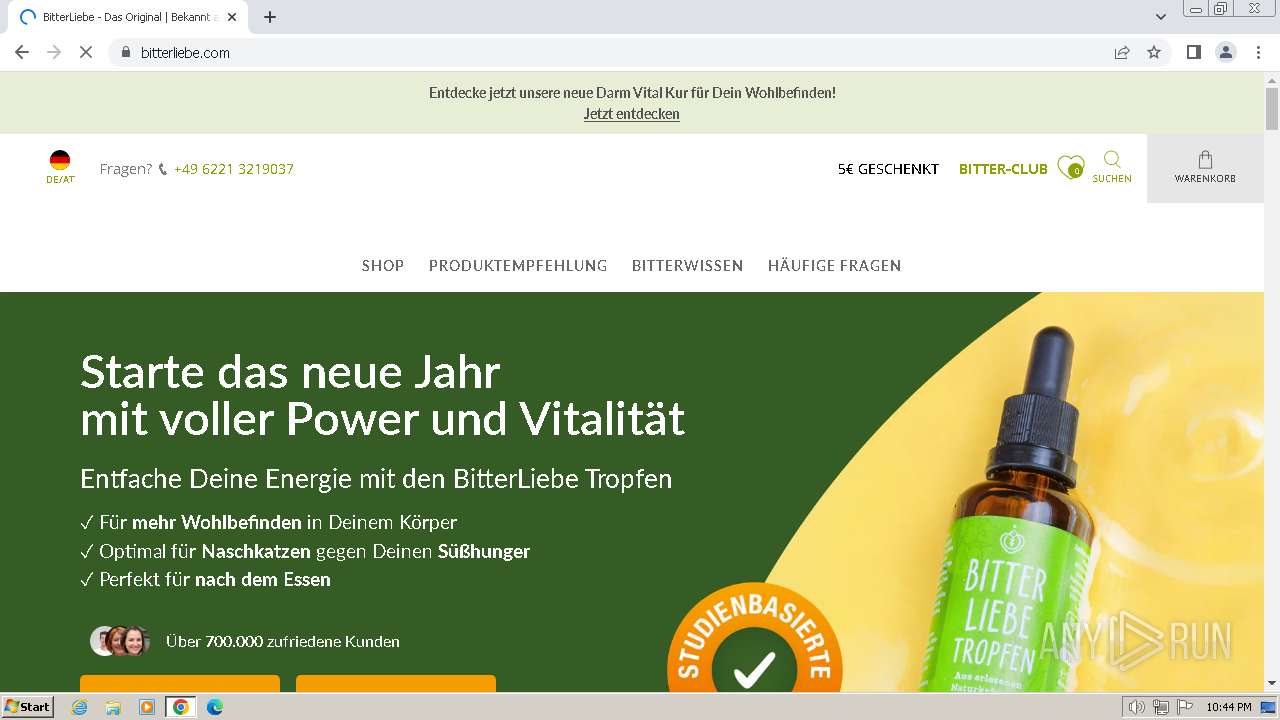Click the browser forward arrow
The width and height of the screenshot is (1280, 720).
tap(54, 52)
